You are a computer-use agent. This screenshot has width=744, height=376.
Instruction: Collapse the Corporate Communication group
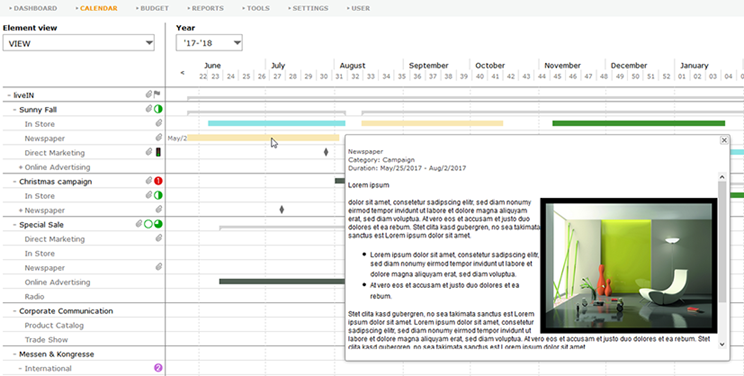(15, 311)
